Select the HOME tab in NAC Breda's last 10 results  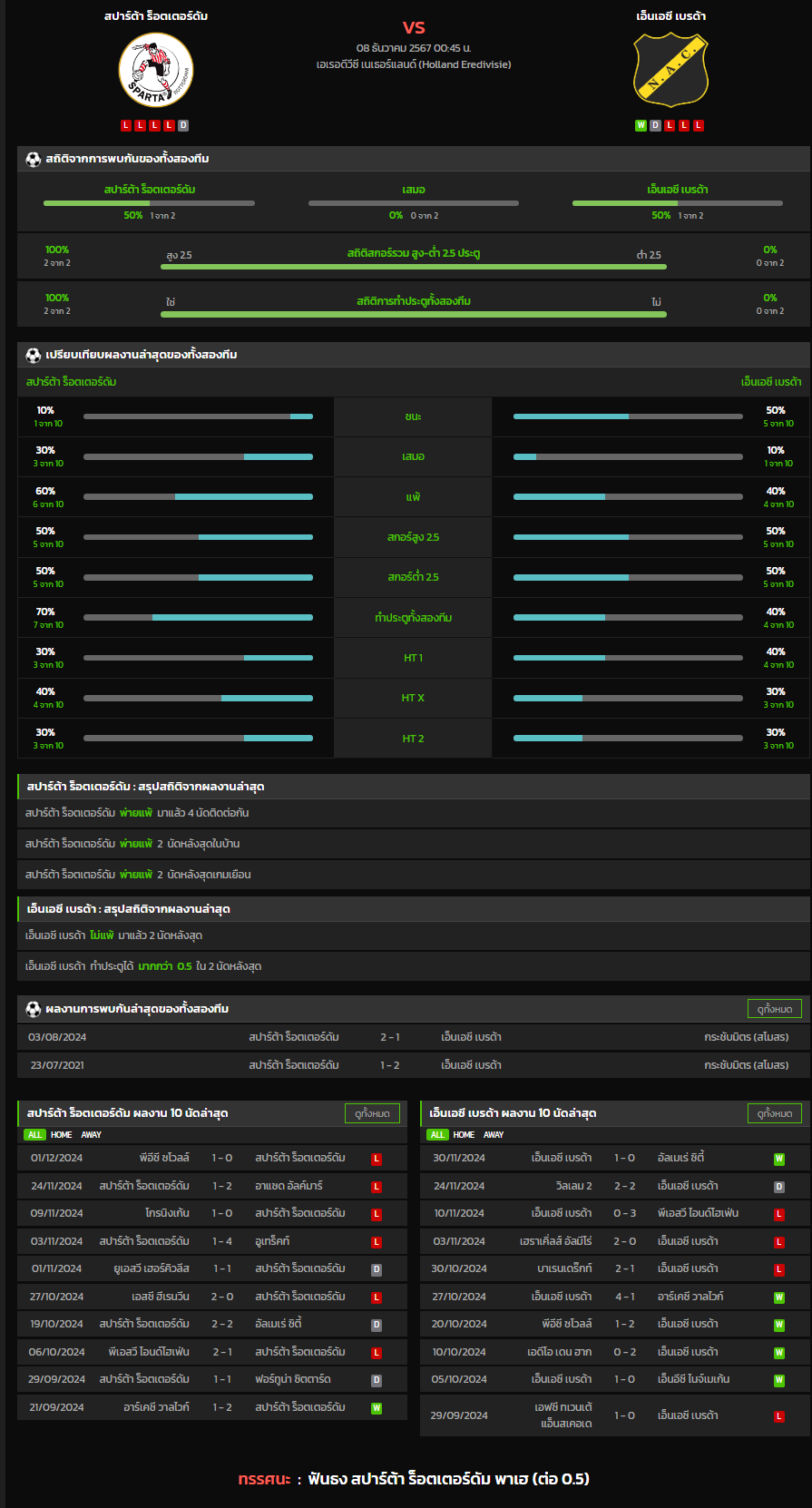(x=464, y=1135)
